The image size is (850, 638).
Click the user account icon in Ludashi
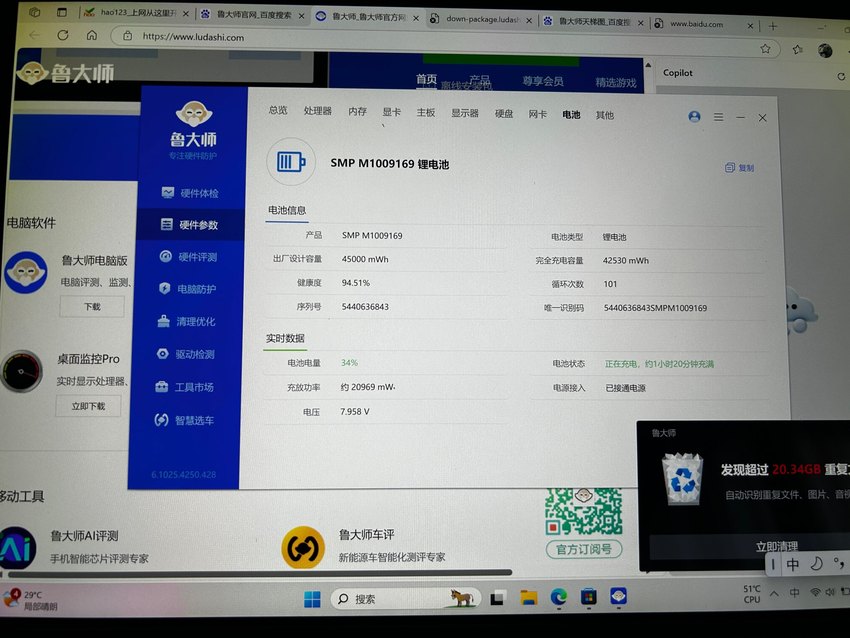pos(694,117)
